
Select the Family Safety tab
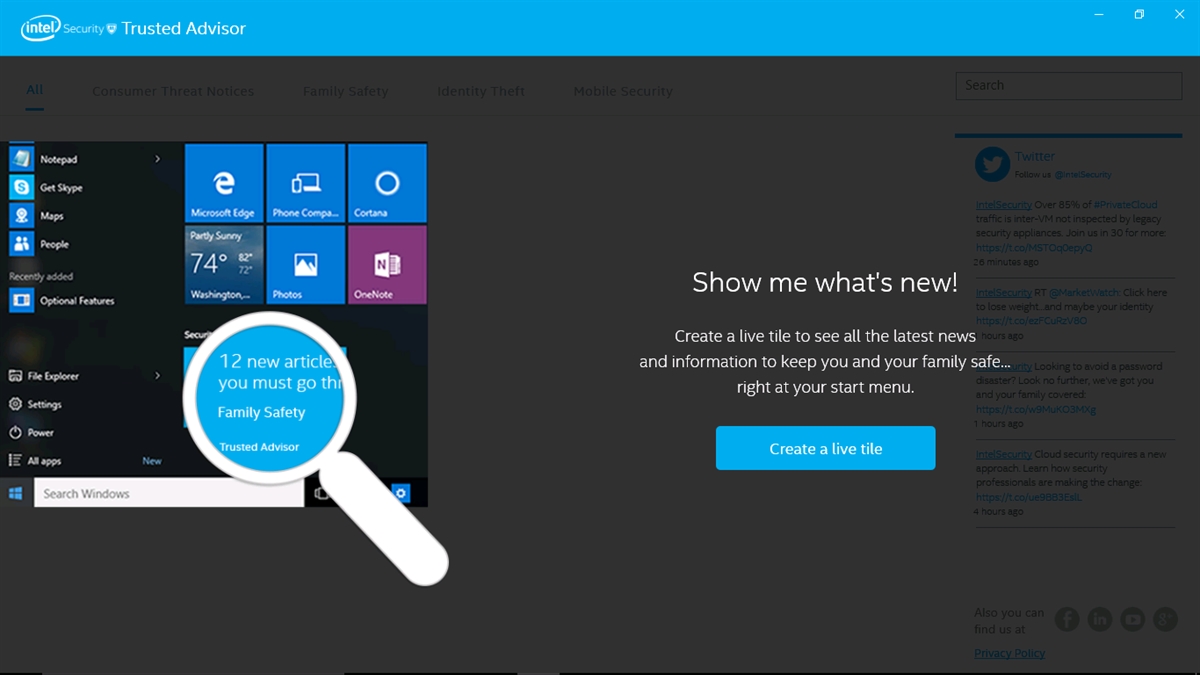point(345,91)
